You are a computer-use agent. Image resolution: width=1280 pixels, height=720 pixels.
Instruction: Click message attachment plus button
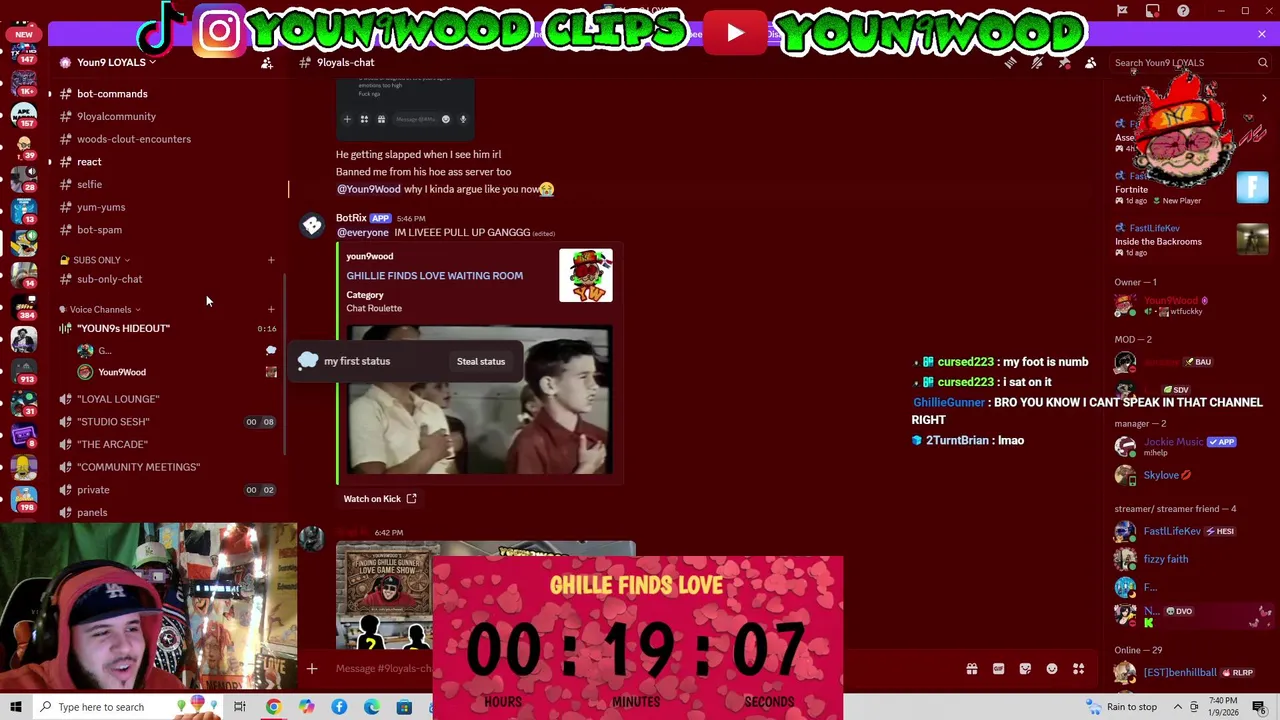(312, 668)
